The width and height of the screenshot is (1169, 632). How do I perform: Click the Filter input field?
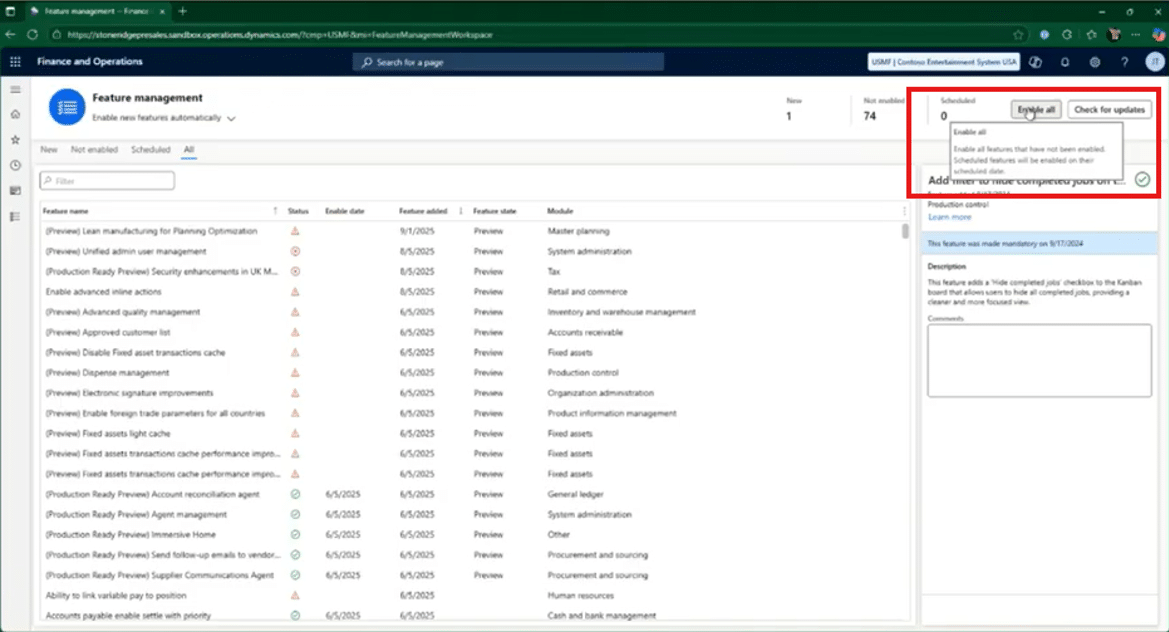pos(108,181)
